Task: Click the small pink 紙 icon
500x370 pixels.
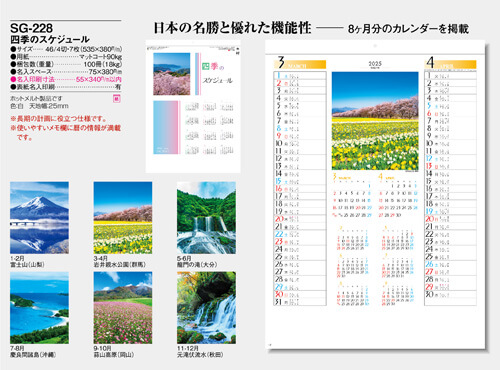Action: (117, 99)
